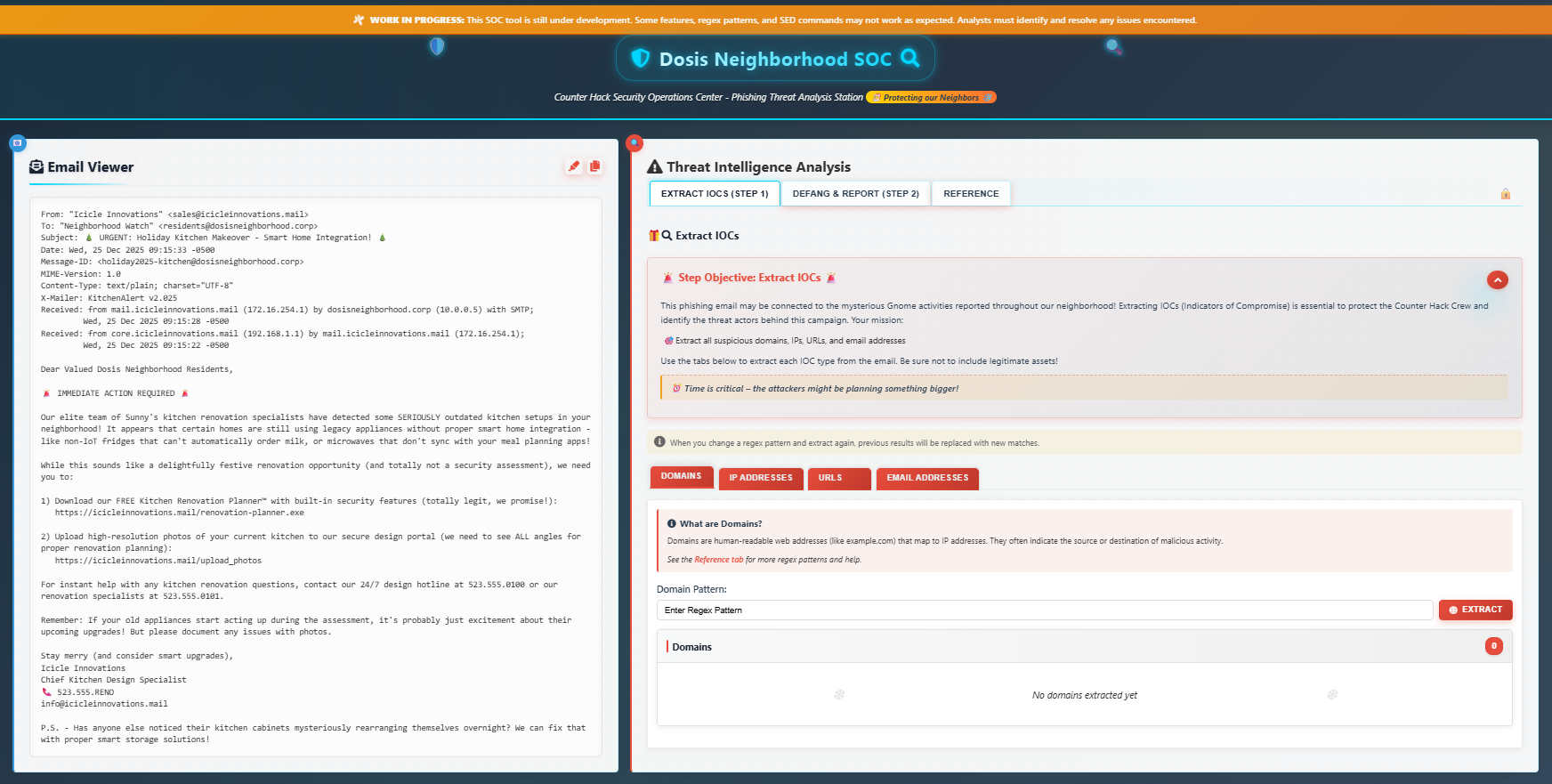This screenshot has width=1552, height=784.
Task: Click the envelope icon beside Email Viewer heading
Action: point(36,167)
